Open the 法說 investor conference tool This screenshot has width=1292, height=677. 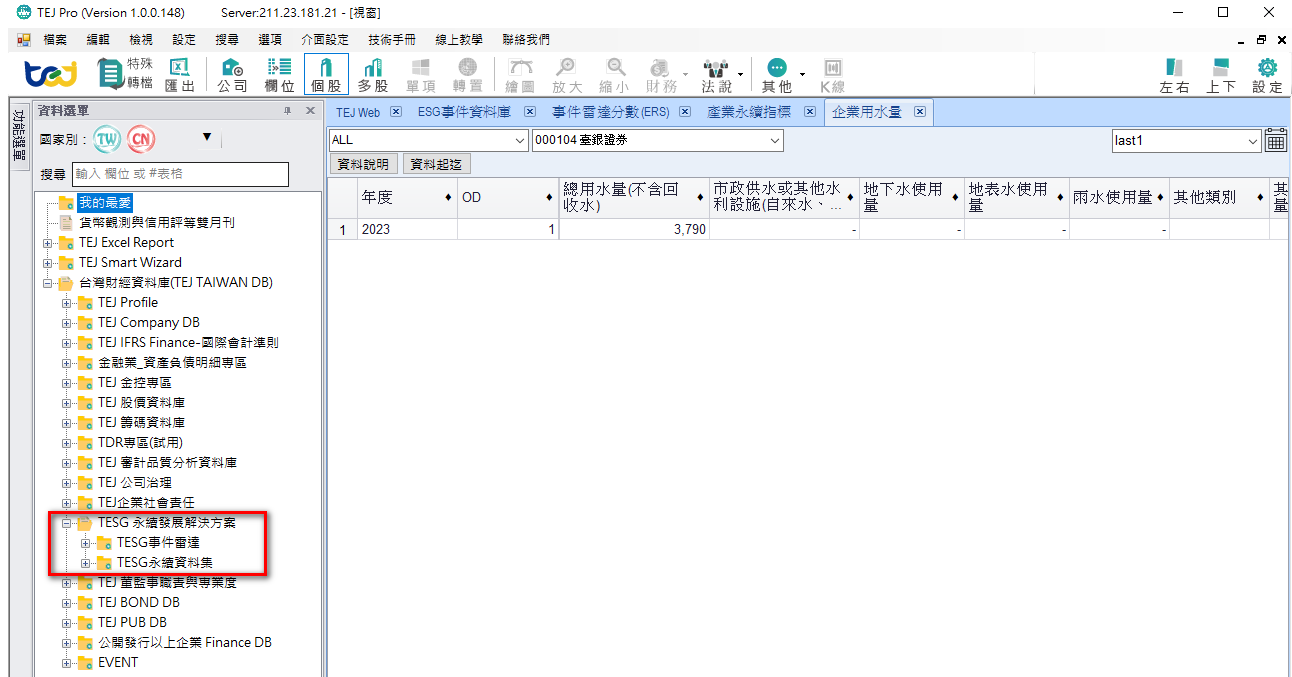click(716, 75)
